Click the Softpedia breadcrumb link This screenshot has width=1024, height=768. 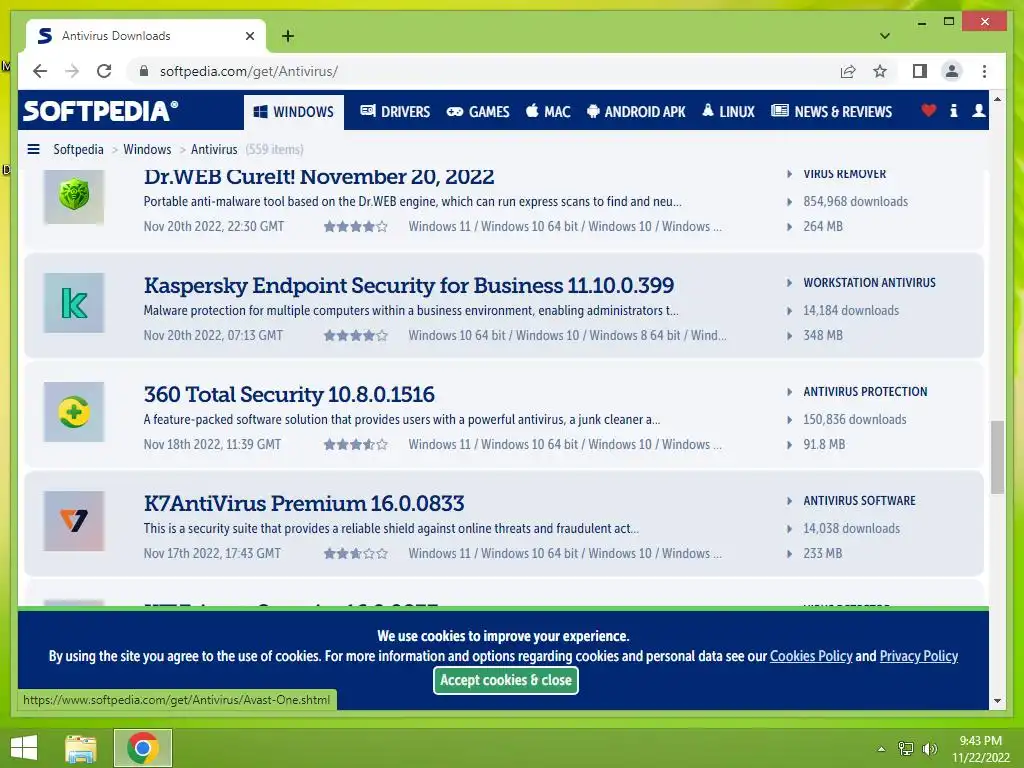pos(78,149)
